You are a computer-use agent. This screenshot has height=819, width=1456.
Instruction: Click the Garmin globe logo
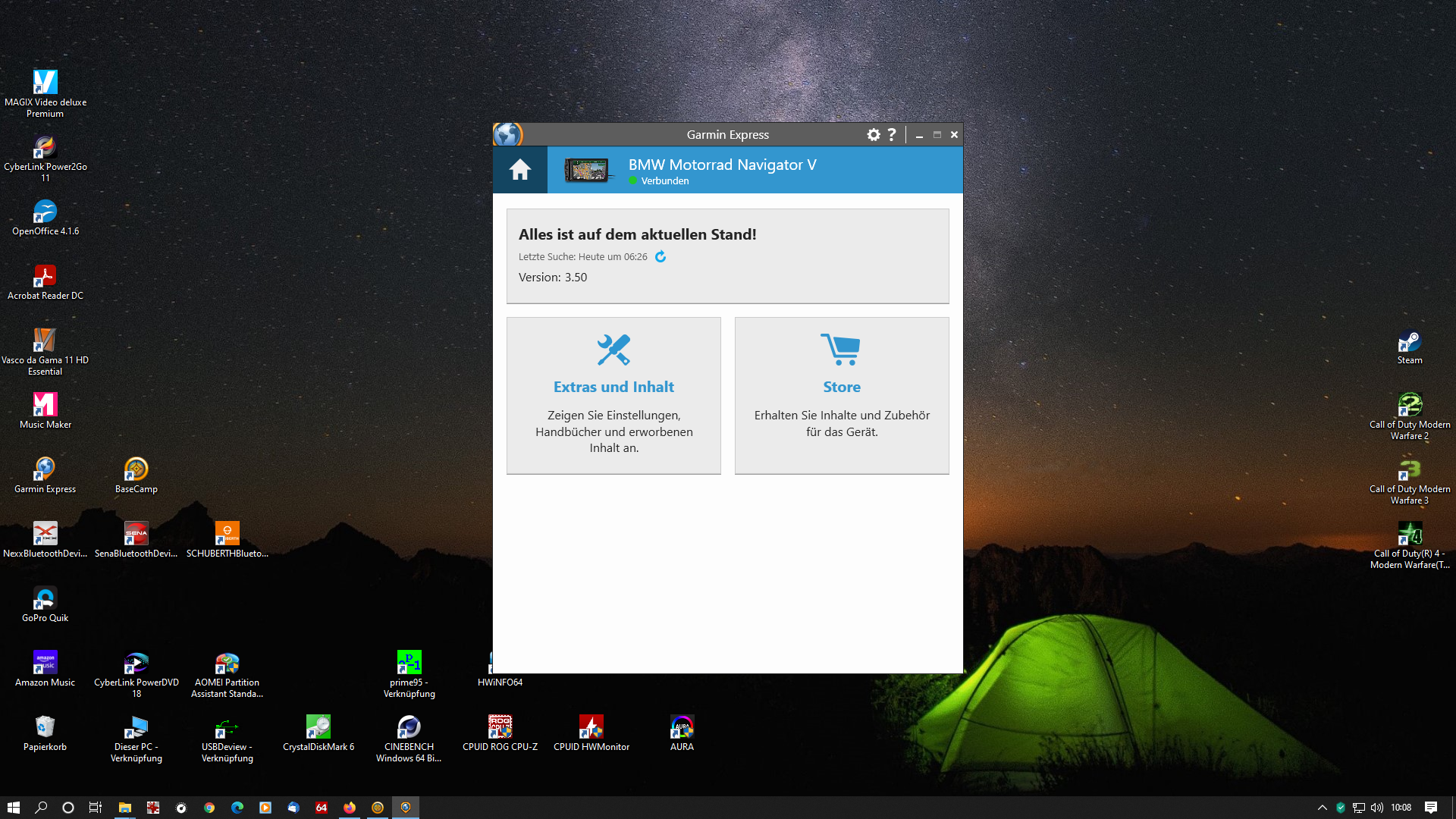tap(507, 135)
